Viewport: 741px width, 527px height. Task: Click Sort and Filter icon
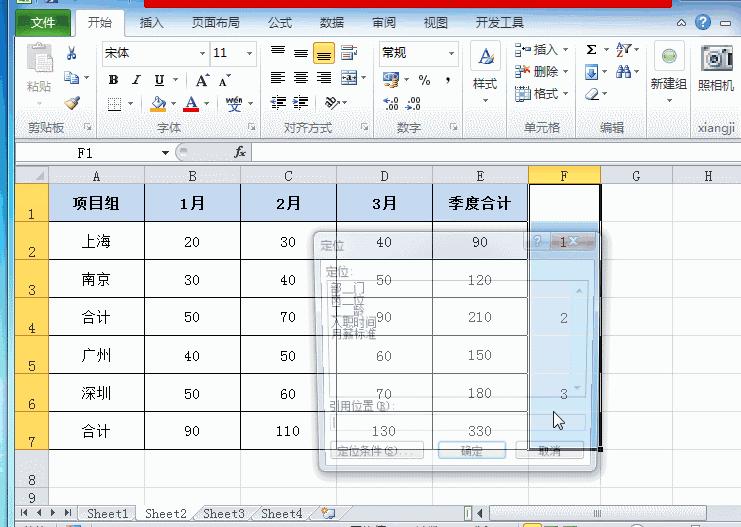point(624,49)
